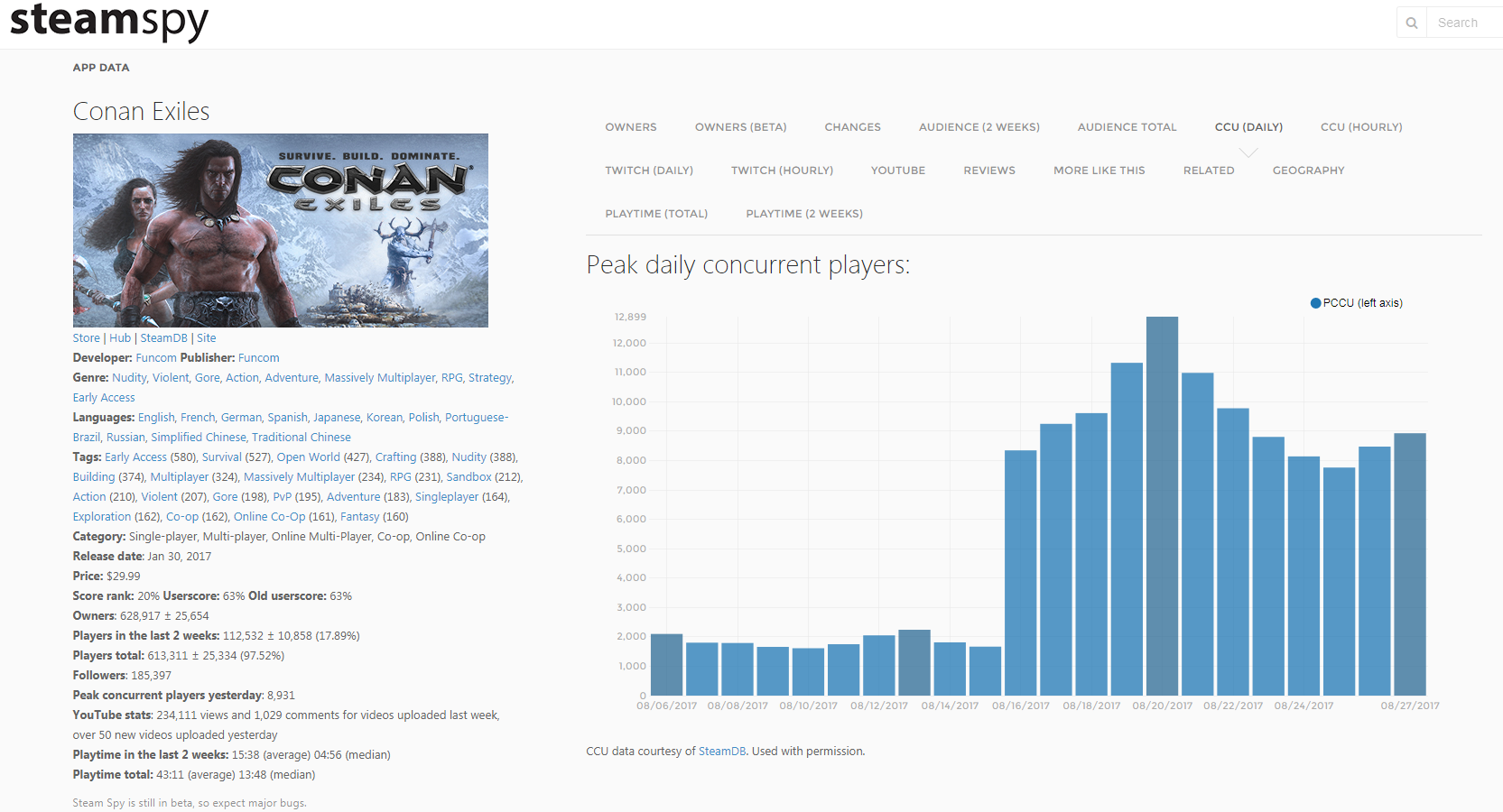Open the Geography tab
1503x812 pixels.
click(x=1308, y=171)
